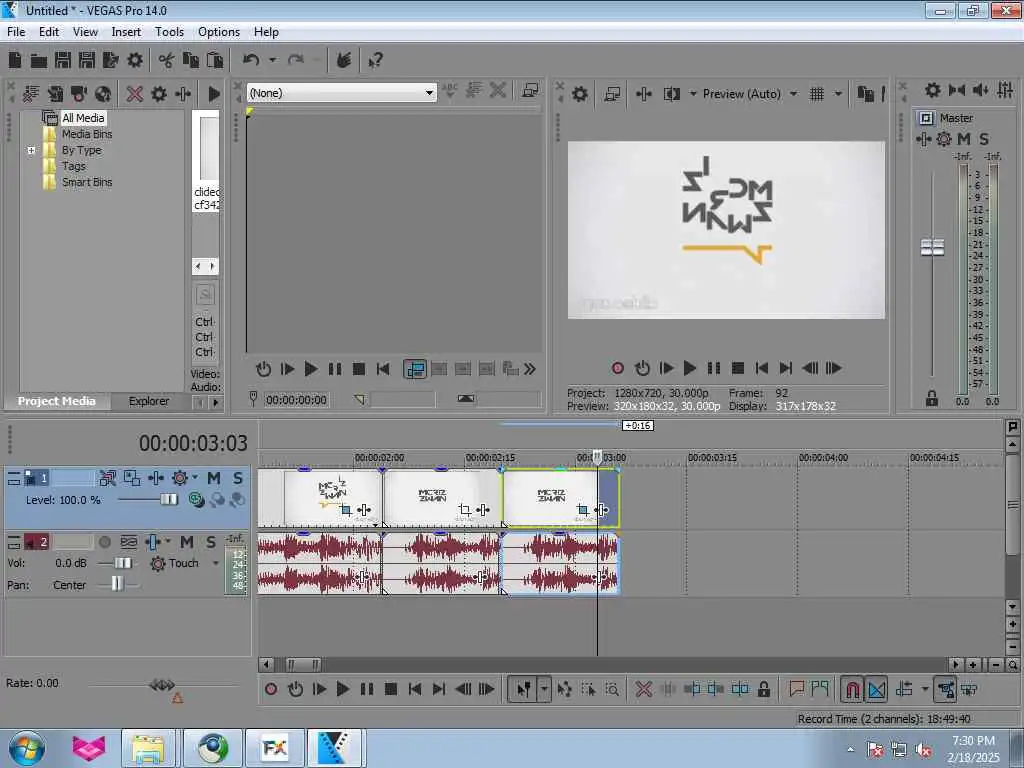
Task: Open the (None) preset dropdown
Action: pyautogui.click(x=342, y=93)
